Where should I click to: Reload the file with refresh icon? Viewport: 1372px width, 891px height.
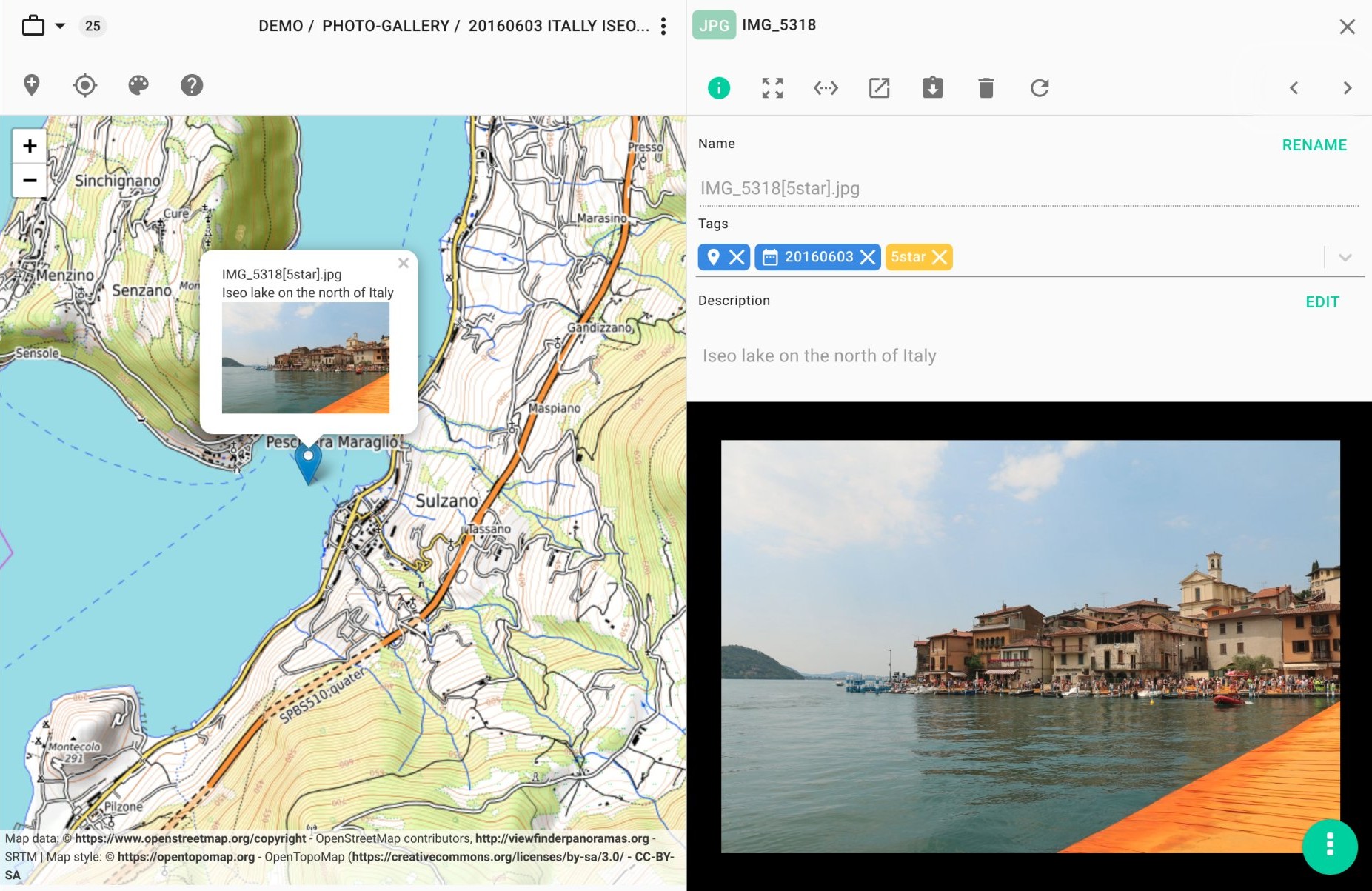pyautogui.click(x=1040, y=88)
